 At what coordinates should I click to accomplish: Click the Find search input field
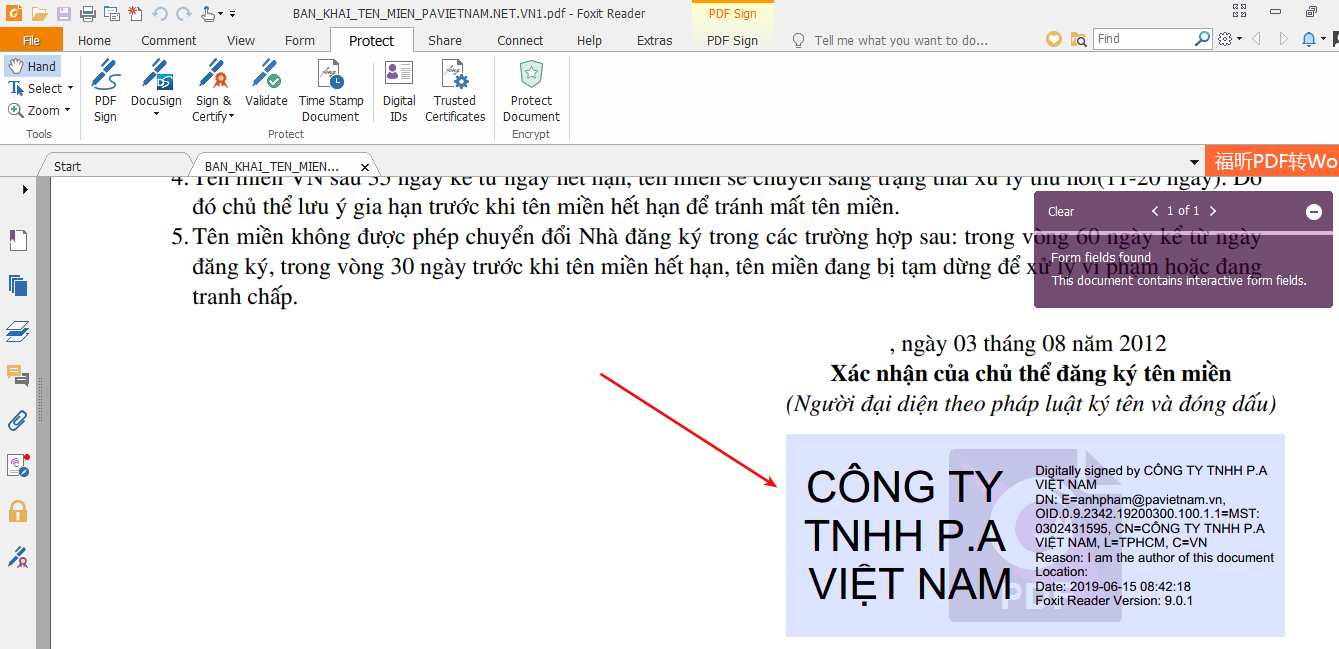coord(1144,39)
